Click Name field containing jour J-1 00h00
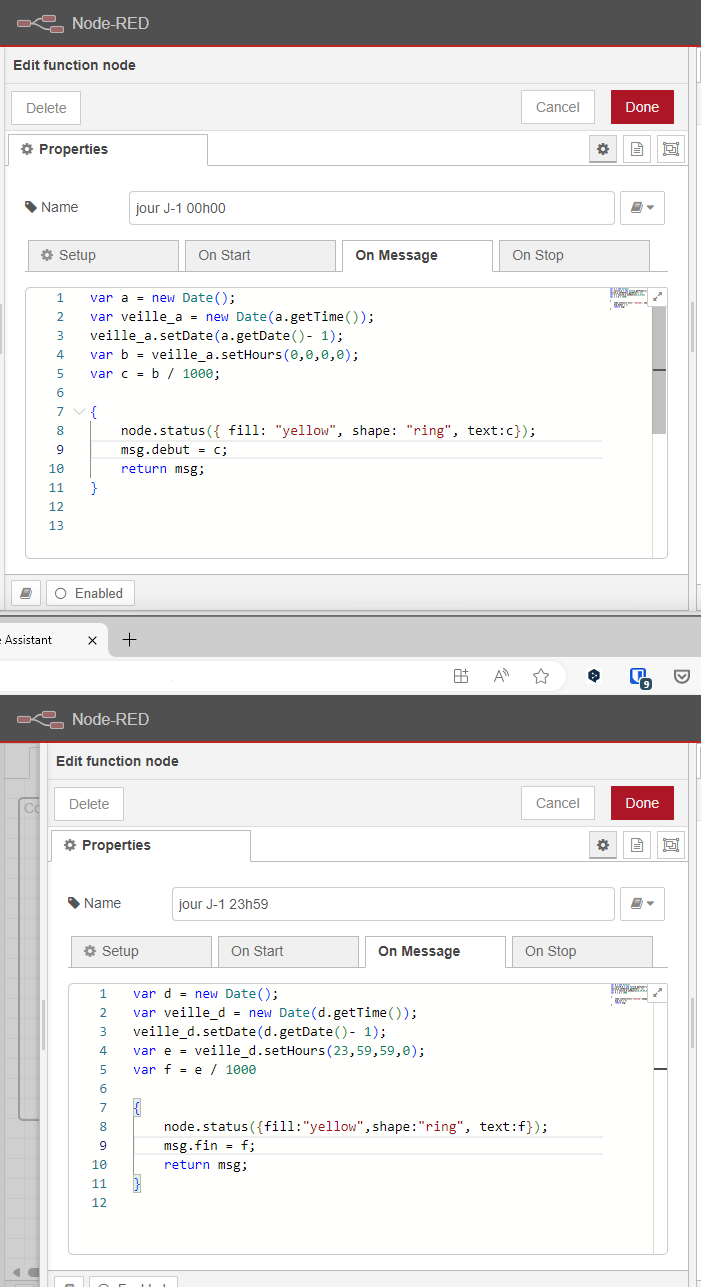This screenshot has width=701, height=1287. [371, 208]
